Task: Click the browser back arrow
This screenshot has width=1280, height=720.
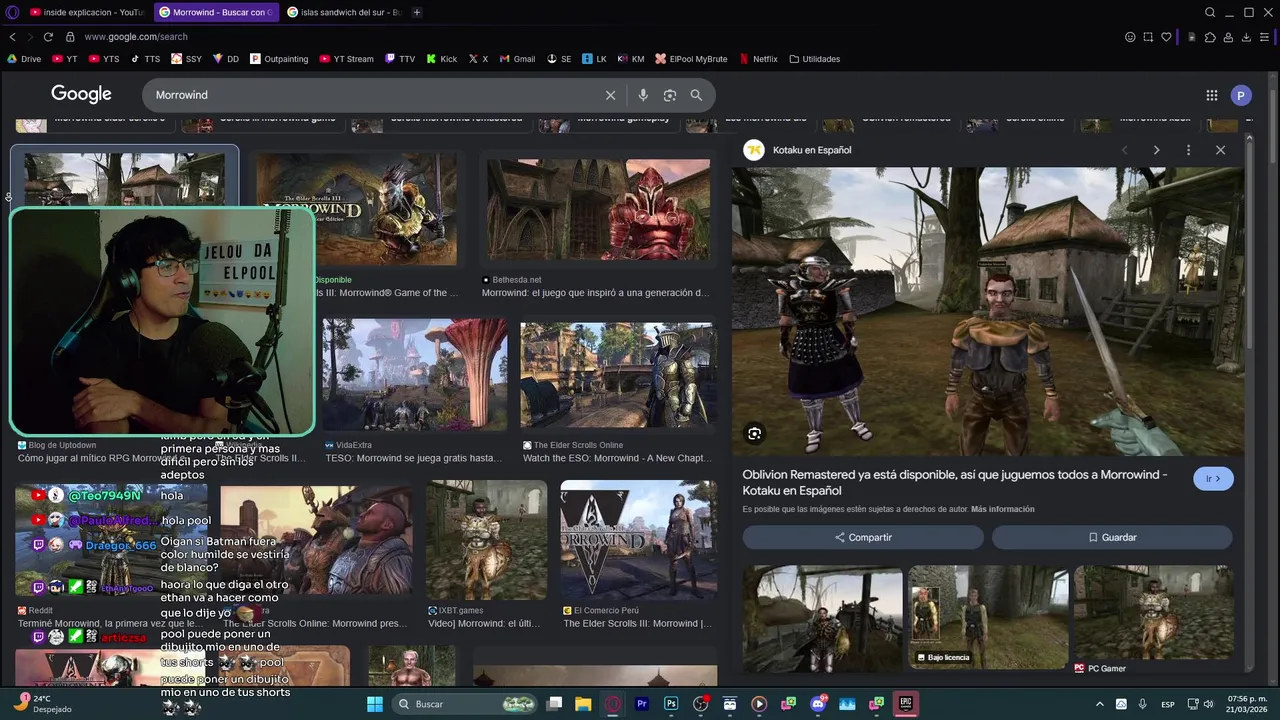Action: coord(13,37)
